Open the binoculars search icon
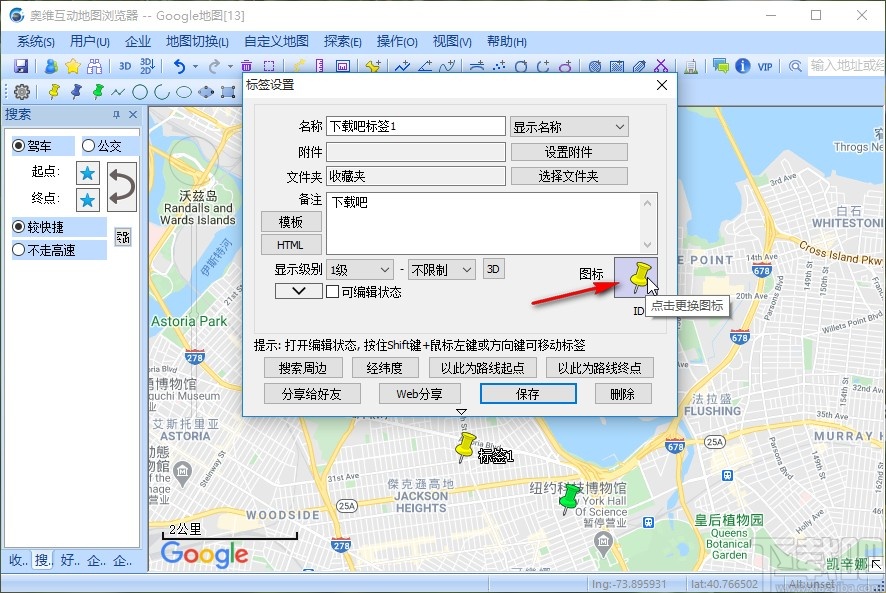 tap(92, 65)
